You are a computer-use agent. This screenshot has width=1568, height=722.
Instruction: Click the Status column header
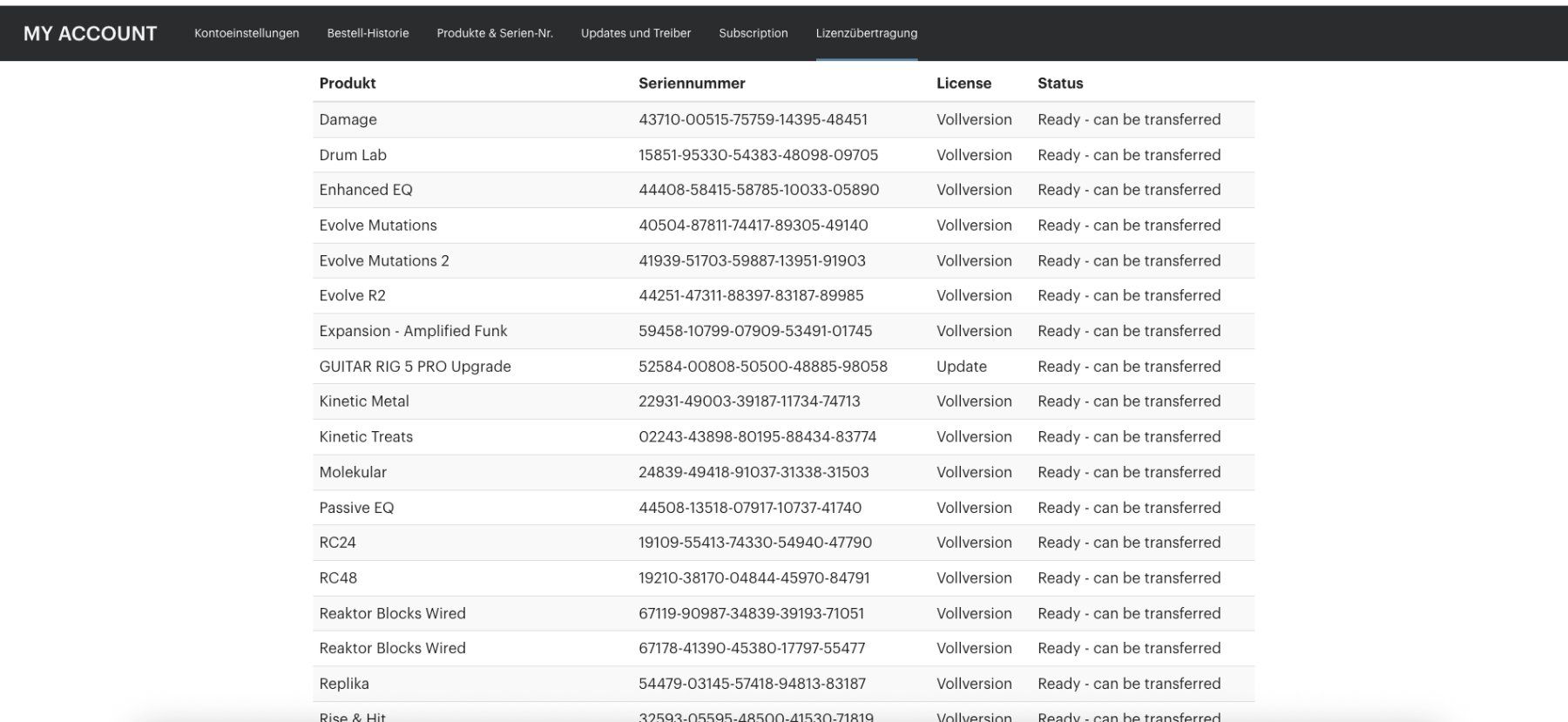pyautogui.click(x=1060, y=84)
